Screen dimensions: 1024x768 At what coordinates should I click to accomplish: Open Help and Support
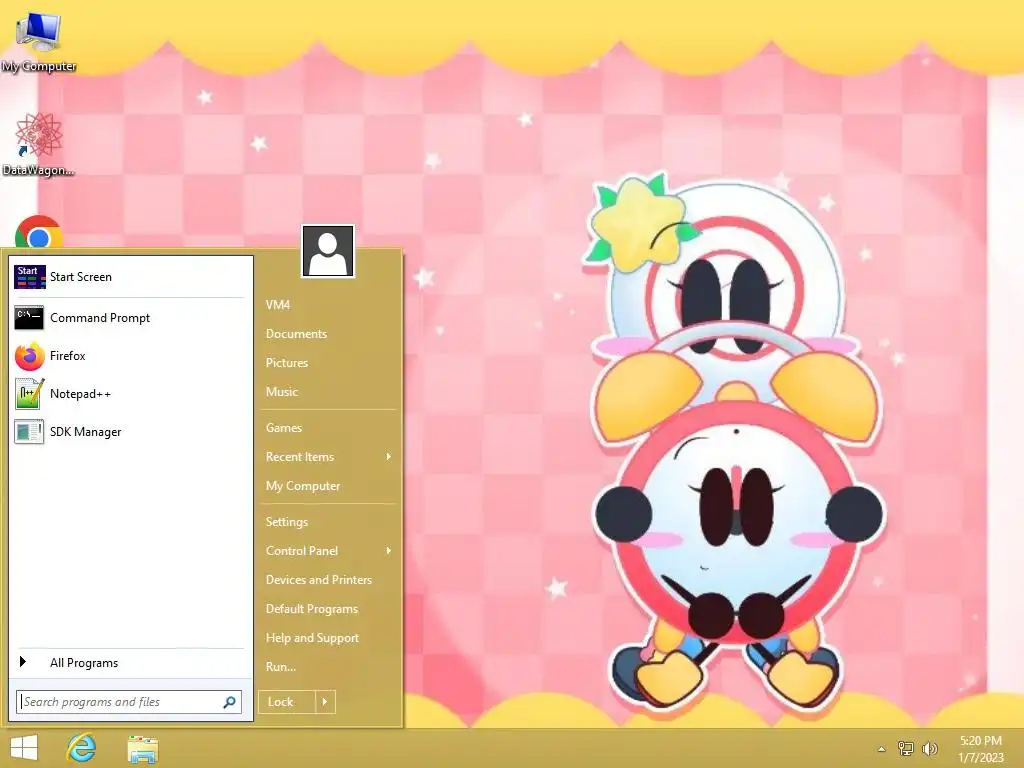point(312,638)
